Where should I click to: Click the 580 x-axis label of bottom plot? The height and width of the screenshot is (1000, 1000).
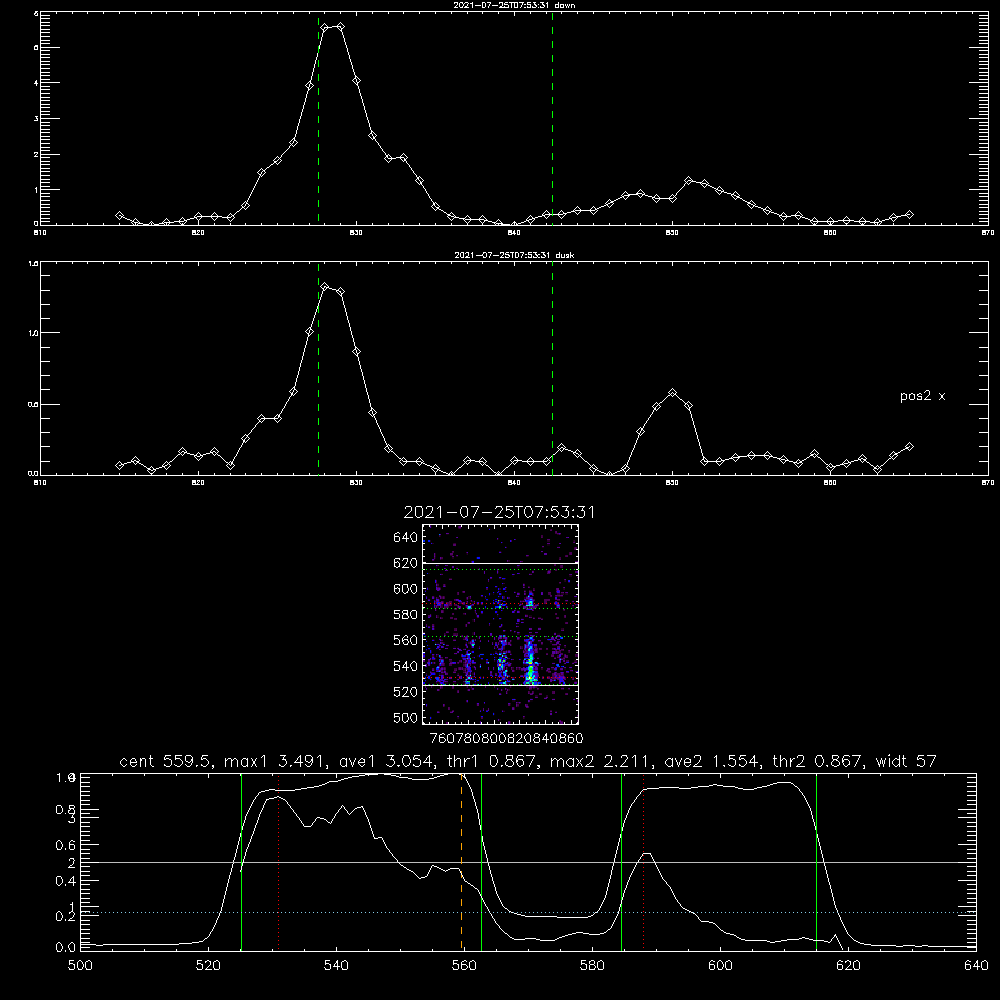[x=592, y=965]
